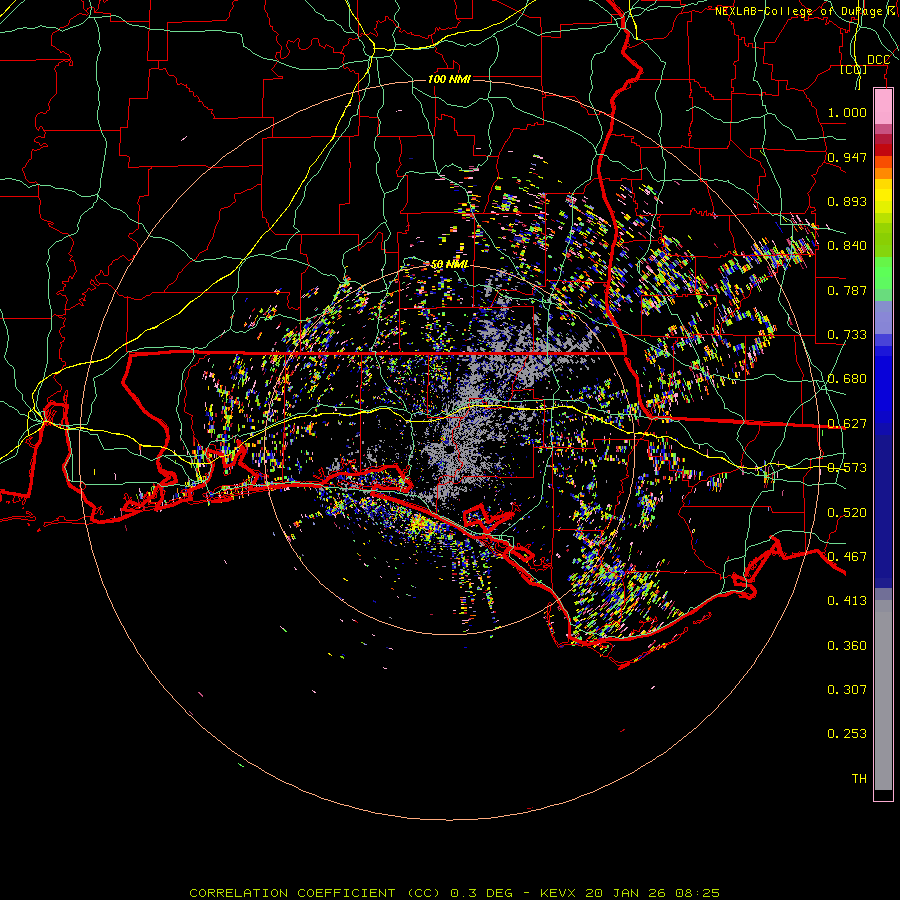Click the DCC product label
The width and height of the screenshot is (900, 900).
878,60
